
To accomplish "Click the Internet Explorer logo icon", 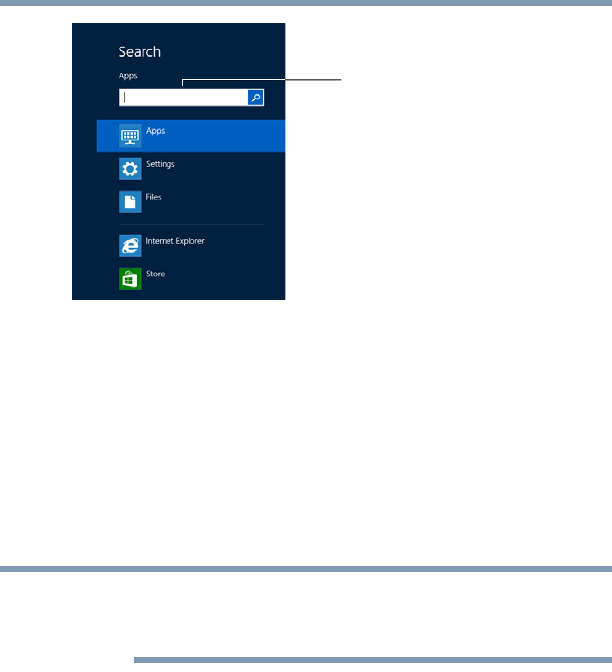I will (130, 246).
